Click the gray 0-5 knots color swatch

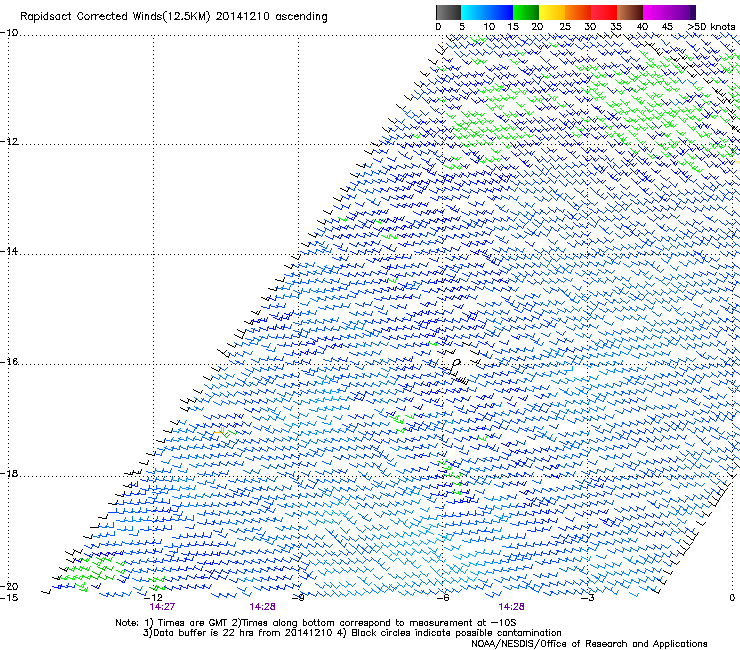tap(448, 12)
